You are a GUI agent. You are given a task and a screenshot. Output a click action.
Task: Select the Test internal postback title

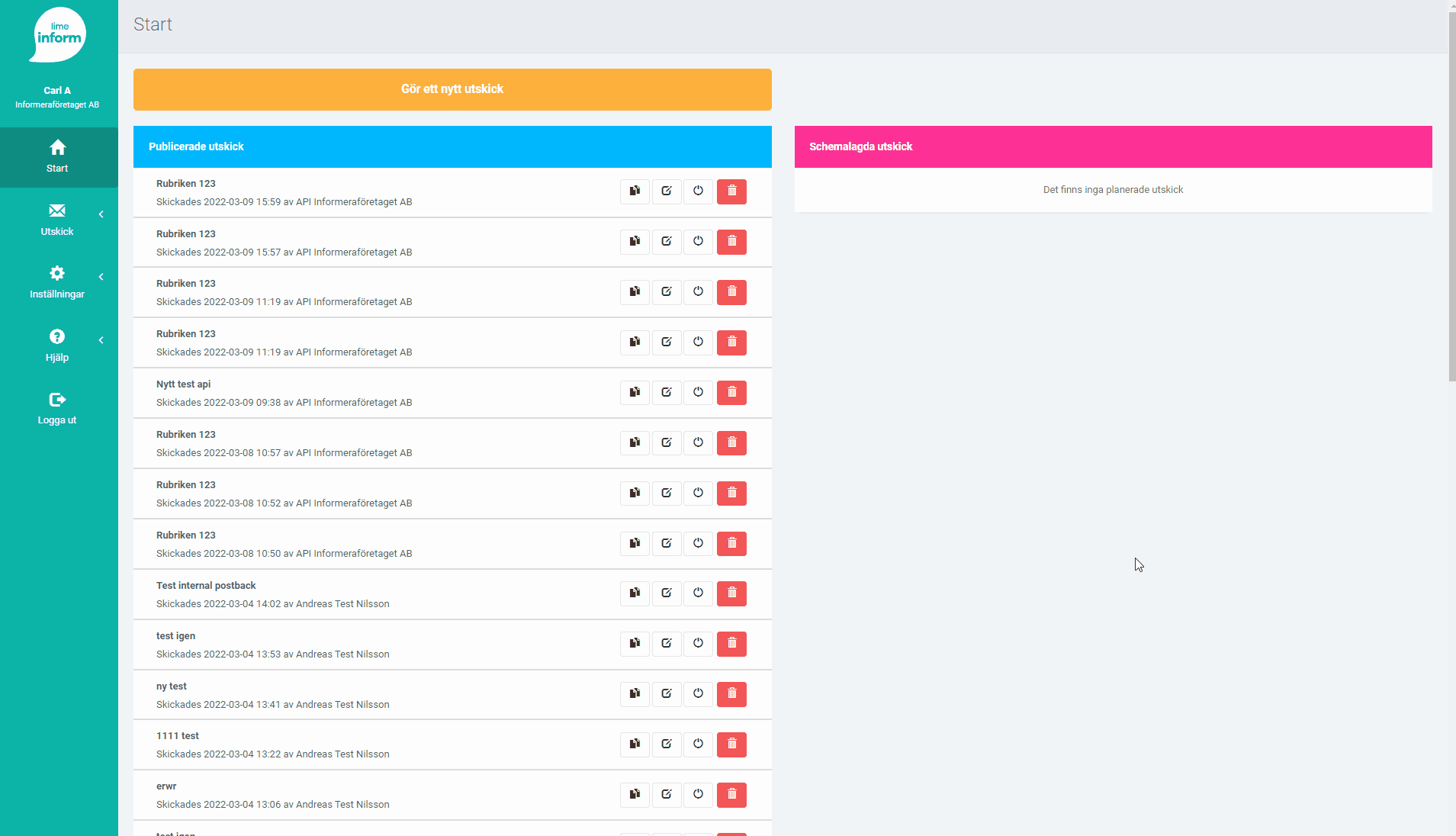tap(206, 586)
